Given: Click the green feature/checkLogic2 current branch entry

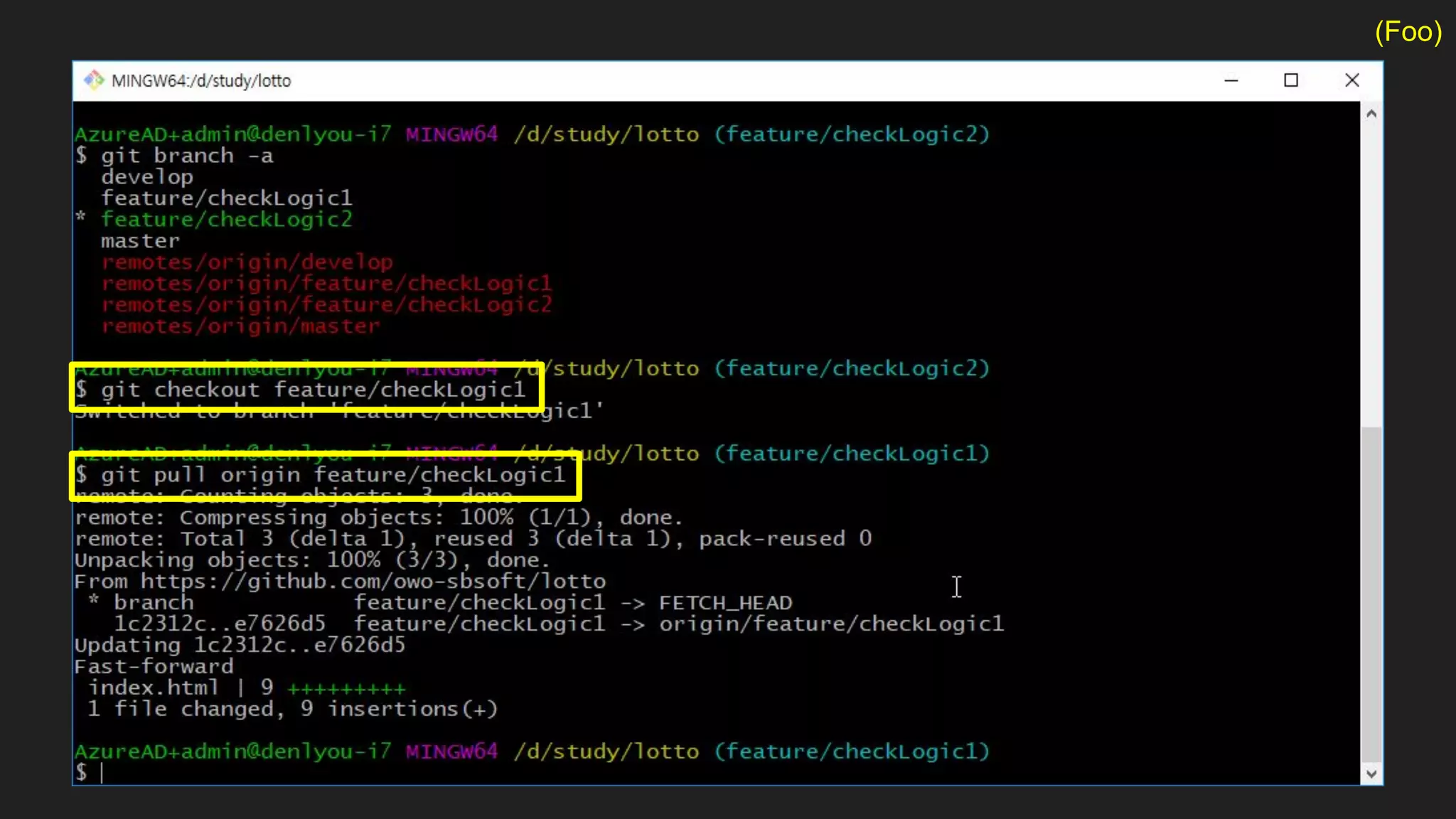Looking at the screenshot, I should click(x=226, y=220).
